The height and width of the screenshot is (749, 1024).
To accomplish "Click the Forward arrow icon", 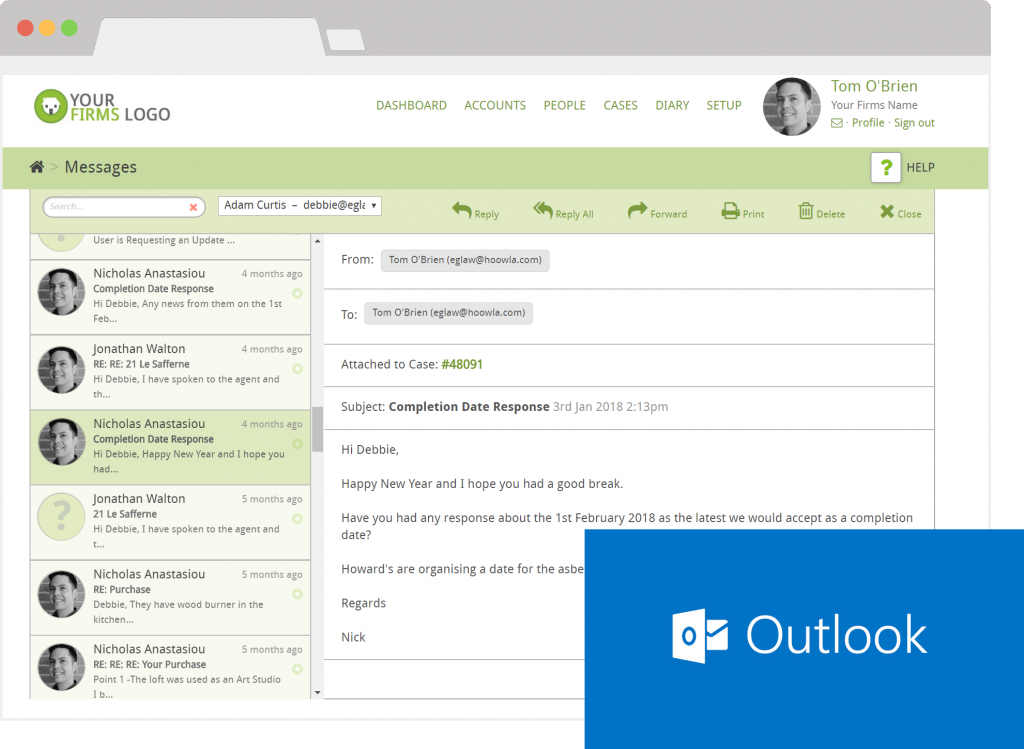I will tap(637, 210).
